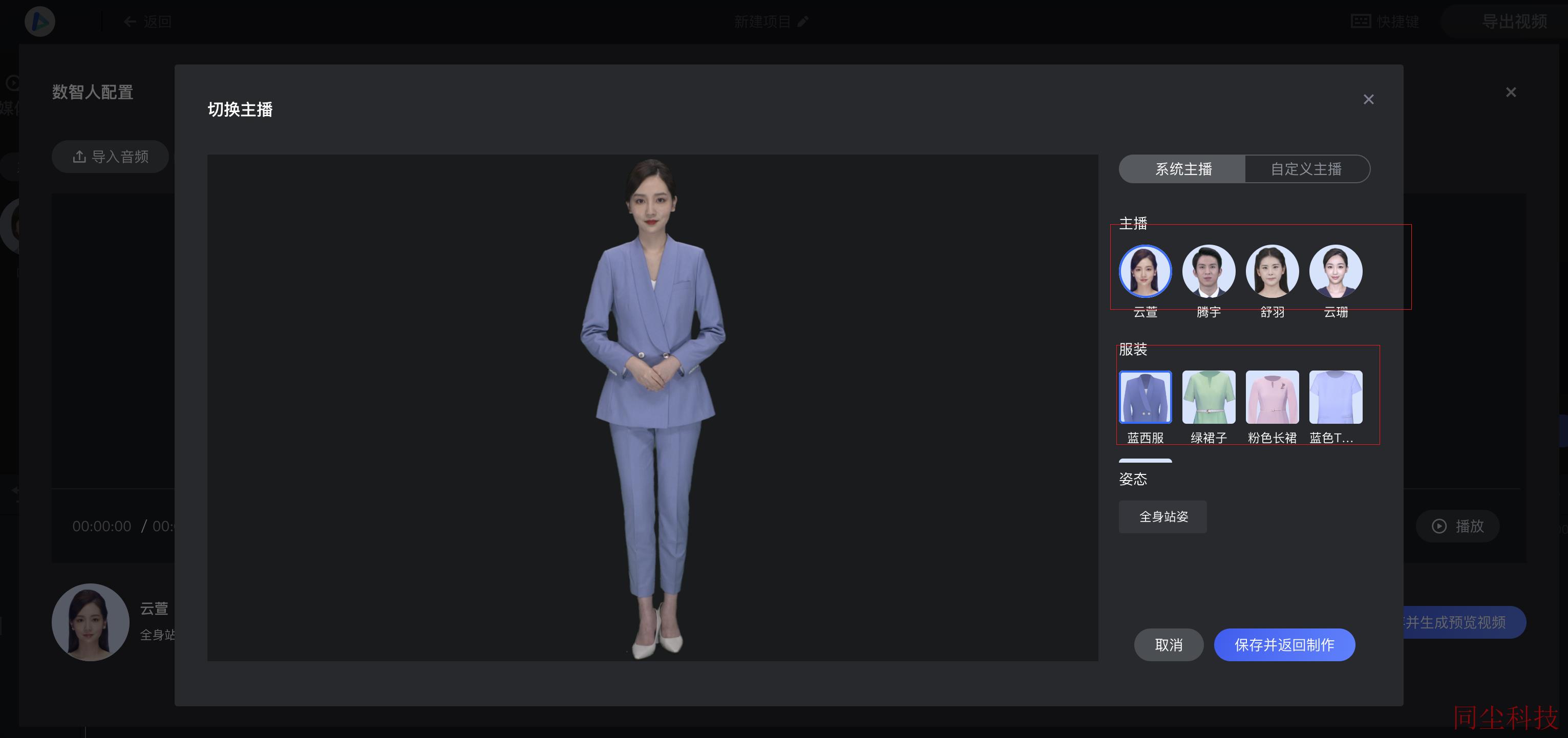Image resolution: width=1568 pixels, height=738 pixels.
Task: Choose the 蓝西服 outfit
Action: pyautogui.click(x=1145, y=397)
